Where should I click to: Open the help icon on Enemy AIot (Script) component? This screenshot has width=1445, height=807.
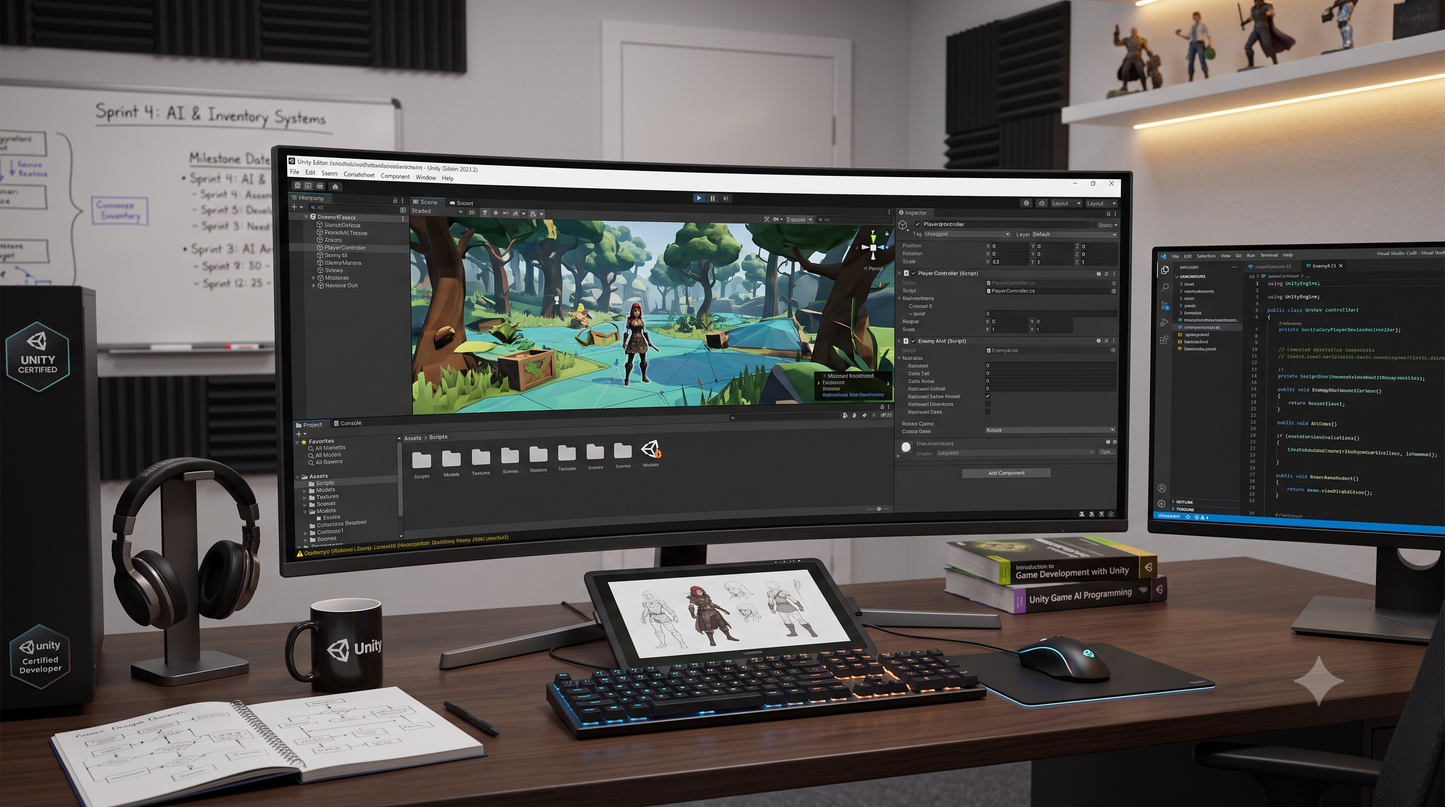tap(1098, 341)
